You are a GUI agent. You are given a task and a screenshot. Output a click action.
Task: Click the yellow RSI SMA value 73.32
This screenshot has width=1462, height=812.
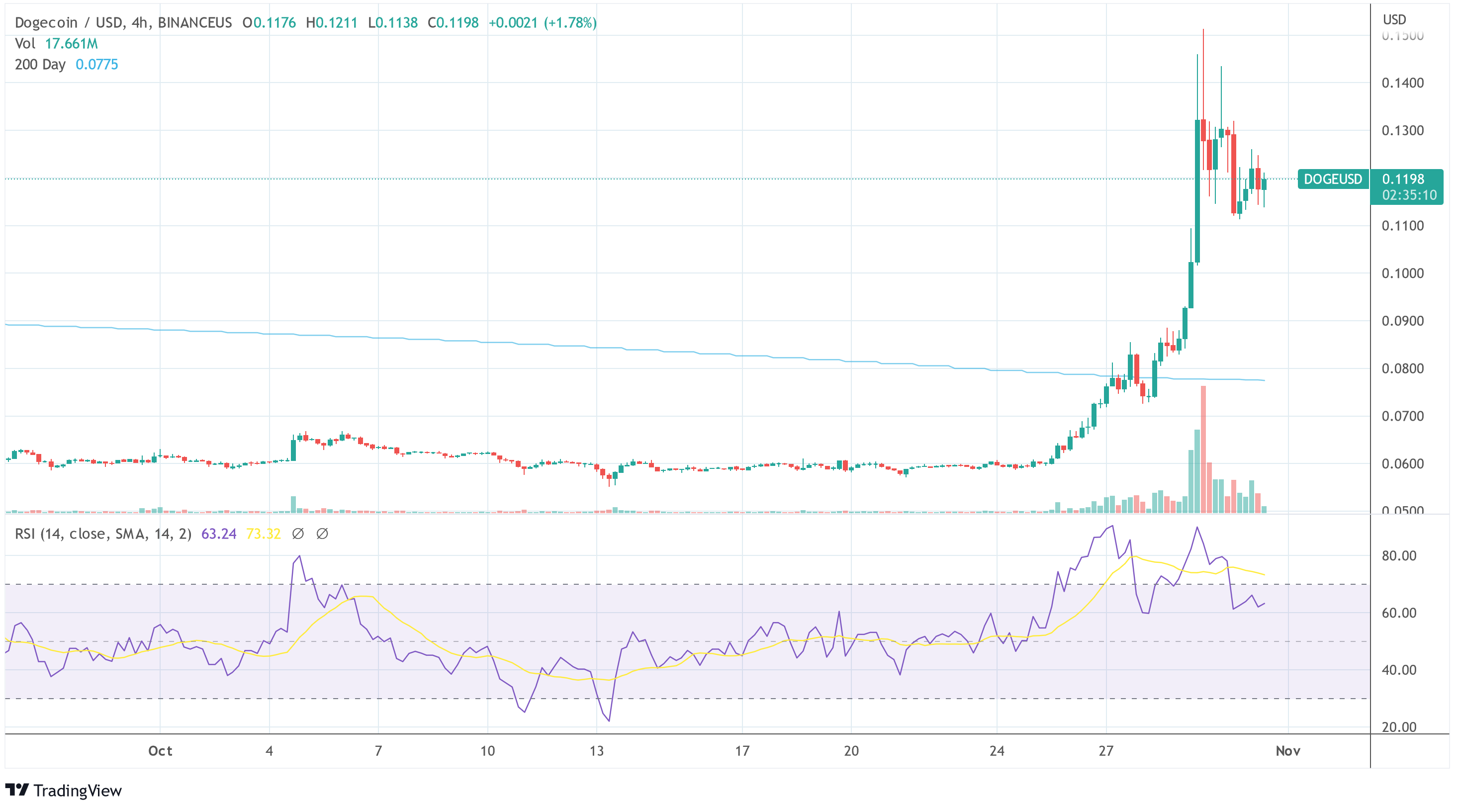tap(264, 534)
